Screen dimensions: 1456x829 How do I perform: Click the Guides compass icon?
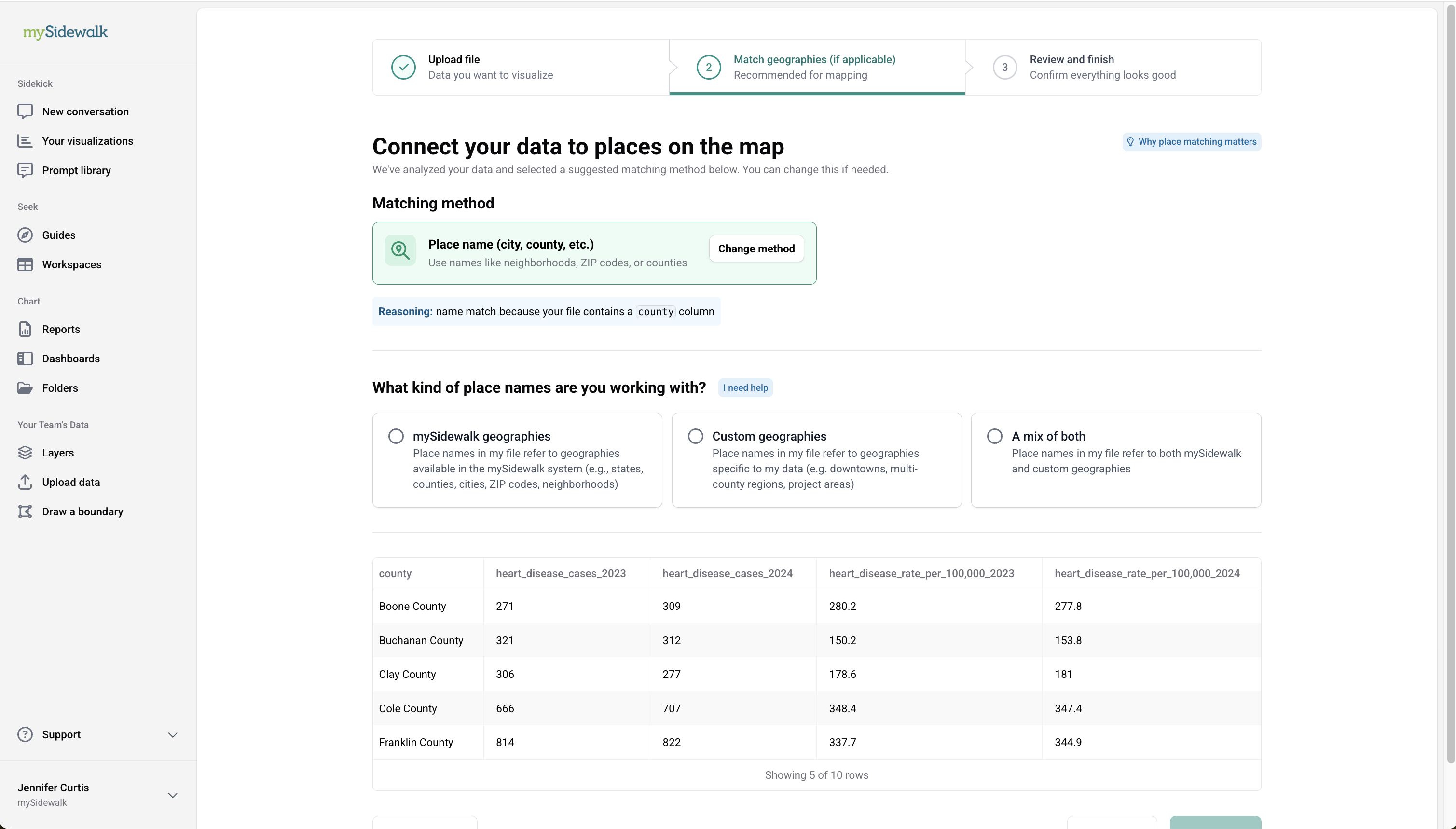(25, 235)
